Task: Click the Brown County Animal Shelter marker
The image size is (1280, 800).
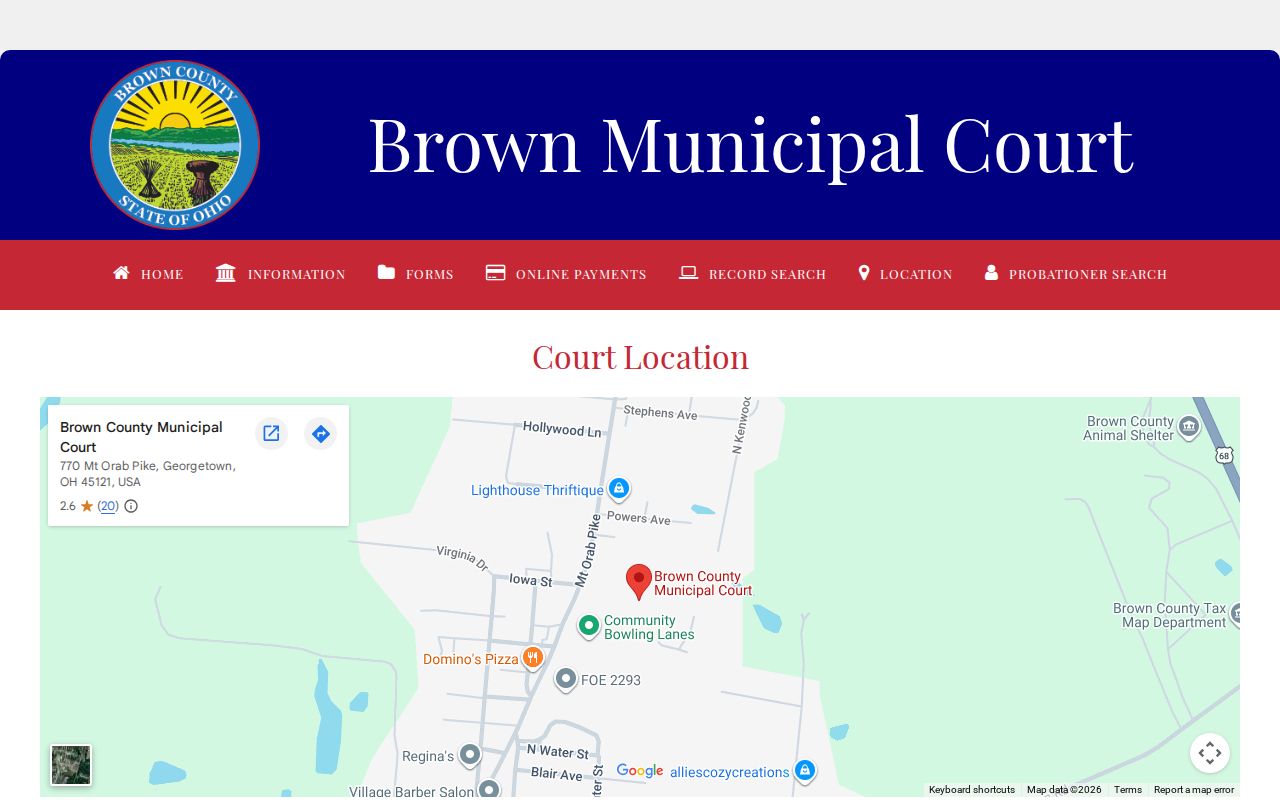Action: coord(1188,427)
